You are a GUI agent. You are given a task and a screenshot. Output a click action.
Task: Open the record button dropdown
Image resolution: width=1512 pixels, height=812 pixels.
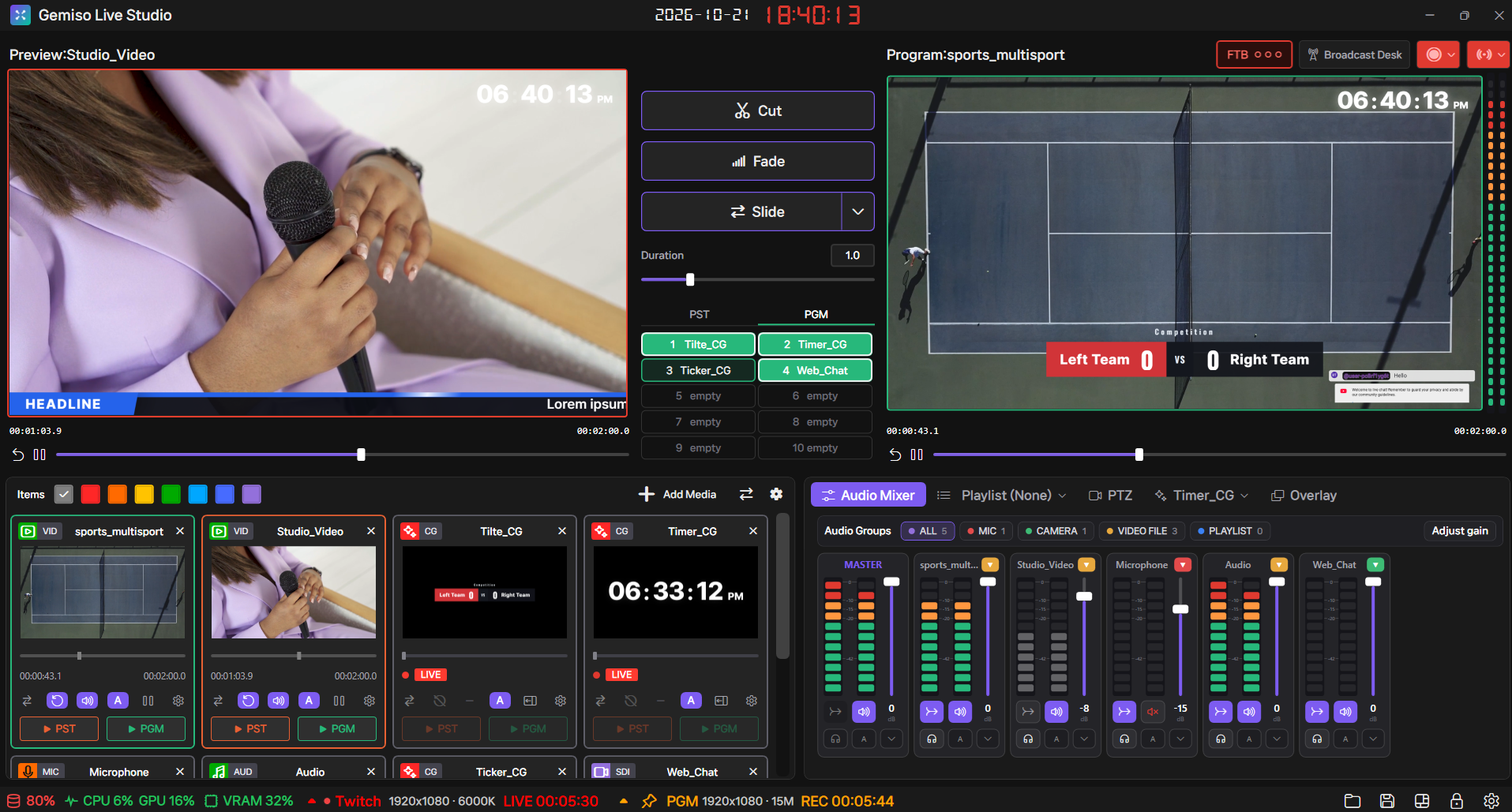tap(1451, 54)
